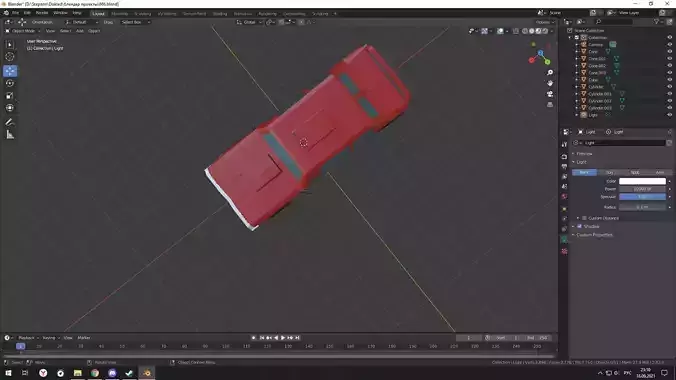The image size is (676, 380).
Task: Toggle camera view icon in viewport
Action: point(550,94)
